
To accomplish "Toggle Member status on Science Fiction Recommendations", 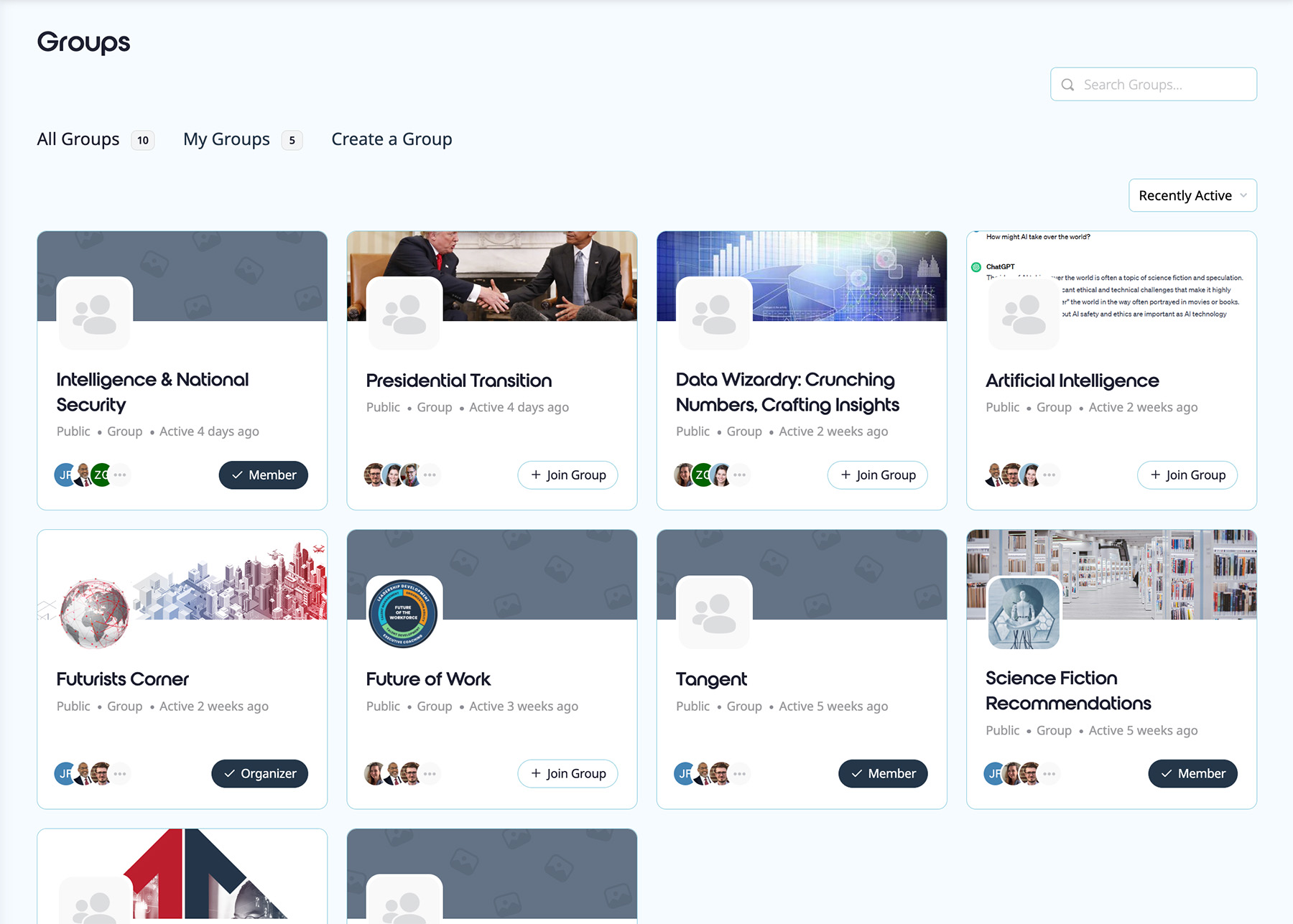I will (1192, 774).
